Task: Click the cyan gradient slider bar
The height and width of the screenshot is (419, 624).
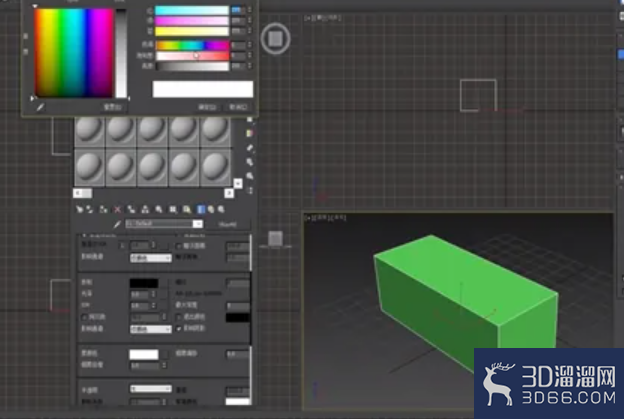Action: point(192,10)
